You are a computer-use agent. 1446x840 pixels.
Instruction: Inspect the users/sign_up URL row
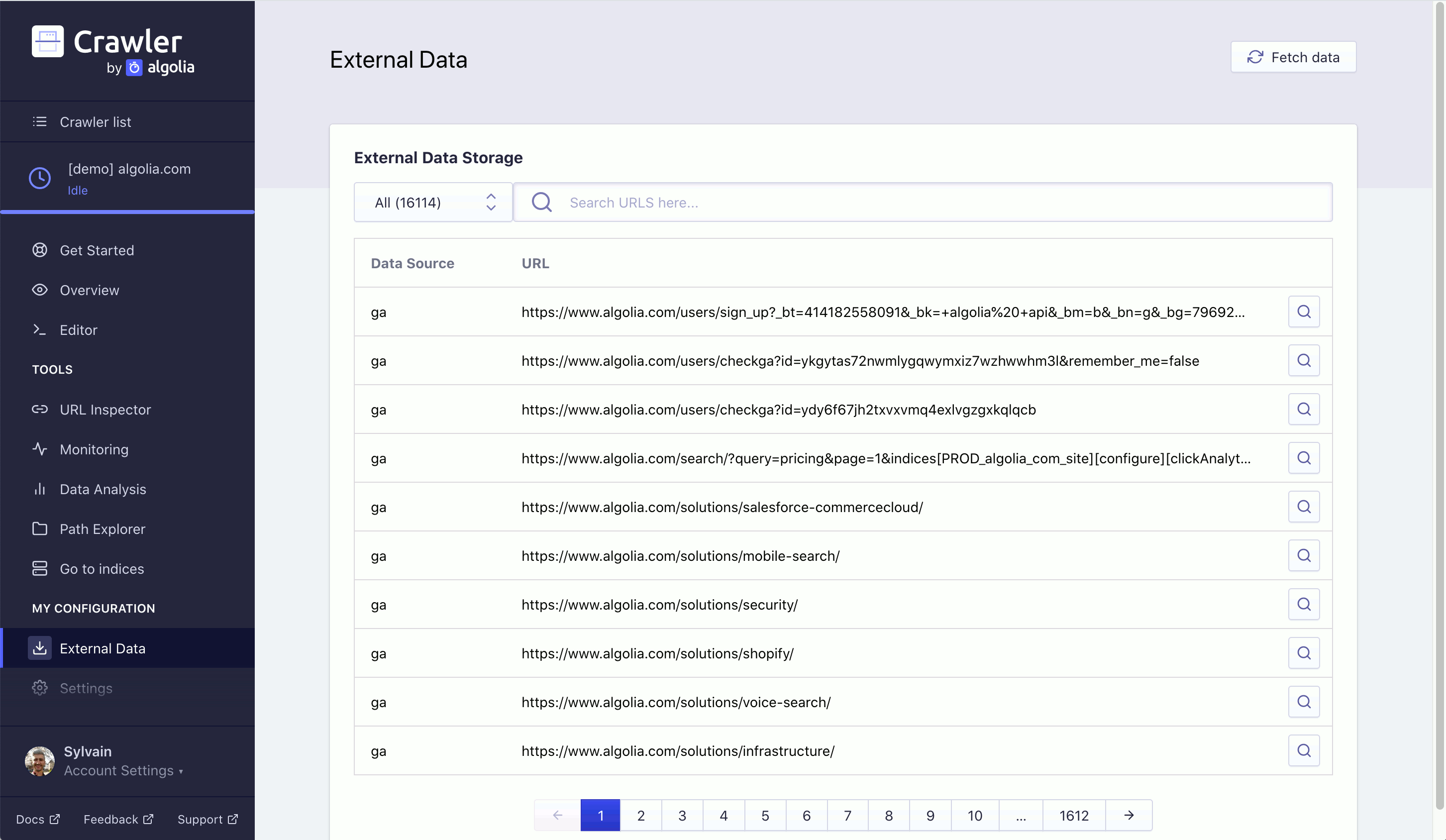point(1304,312)
